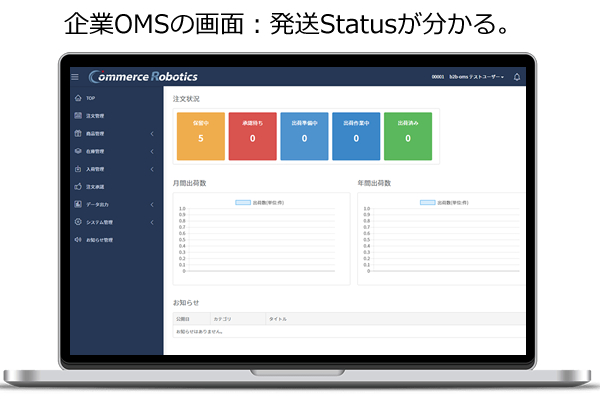Screen dimensions: 600x400
Task: Click the 商品管理 gift box icon
Action: pyautogui.click(x=77, y=134)
